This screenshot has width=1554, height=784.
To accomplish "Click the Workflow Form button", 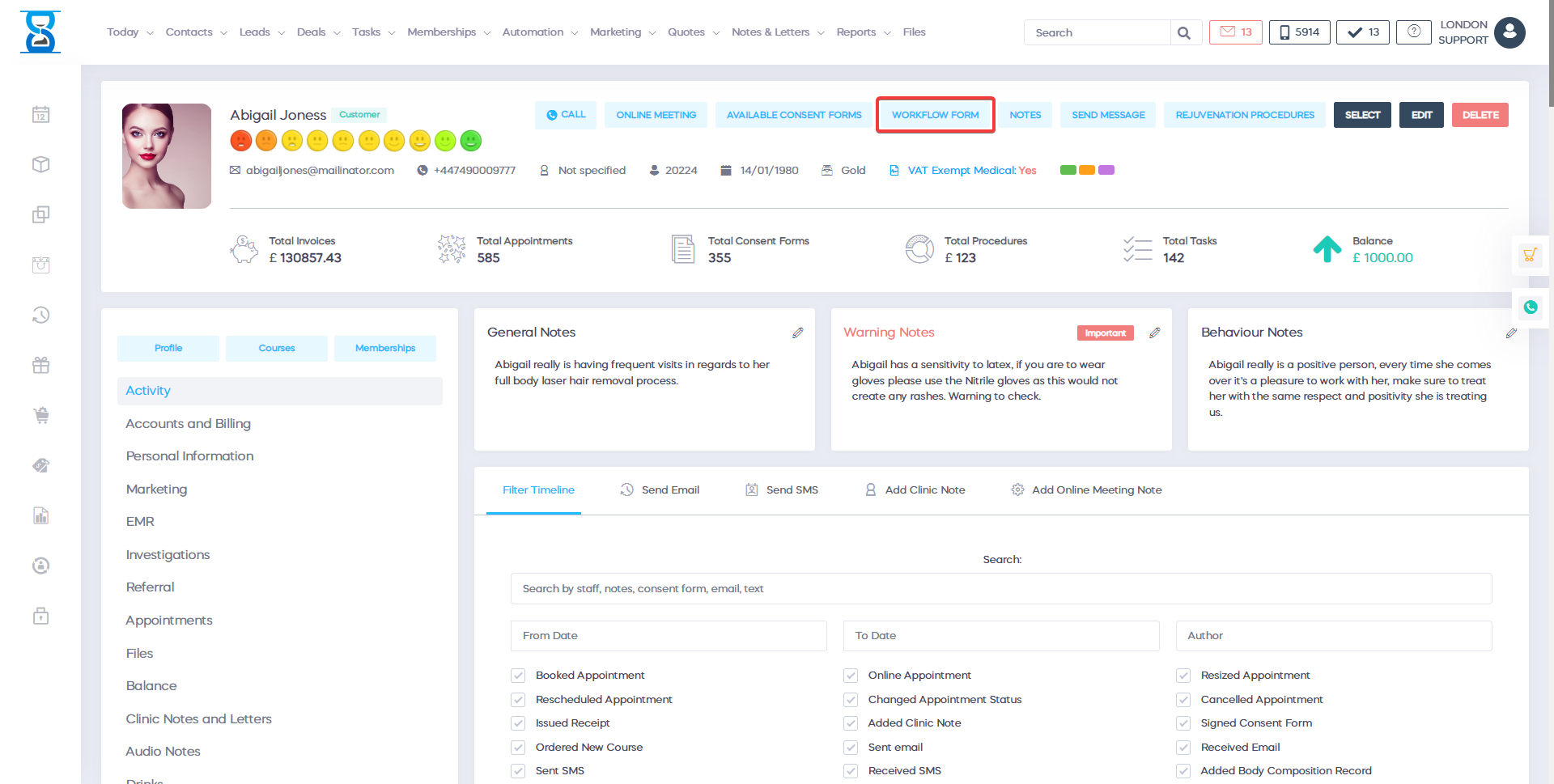I will (x=935, y=115).
